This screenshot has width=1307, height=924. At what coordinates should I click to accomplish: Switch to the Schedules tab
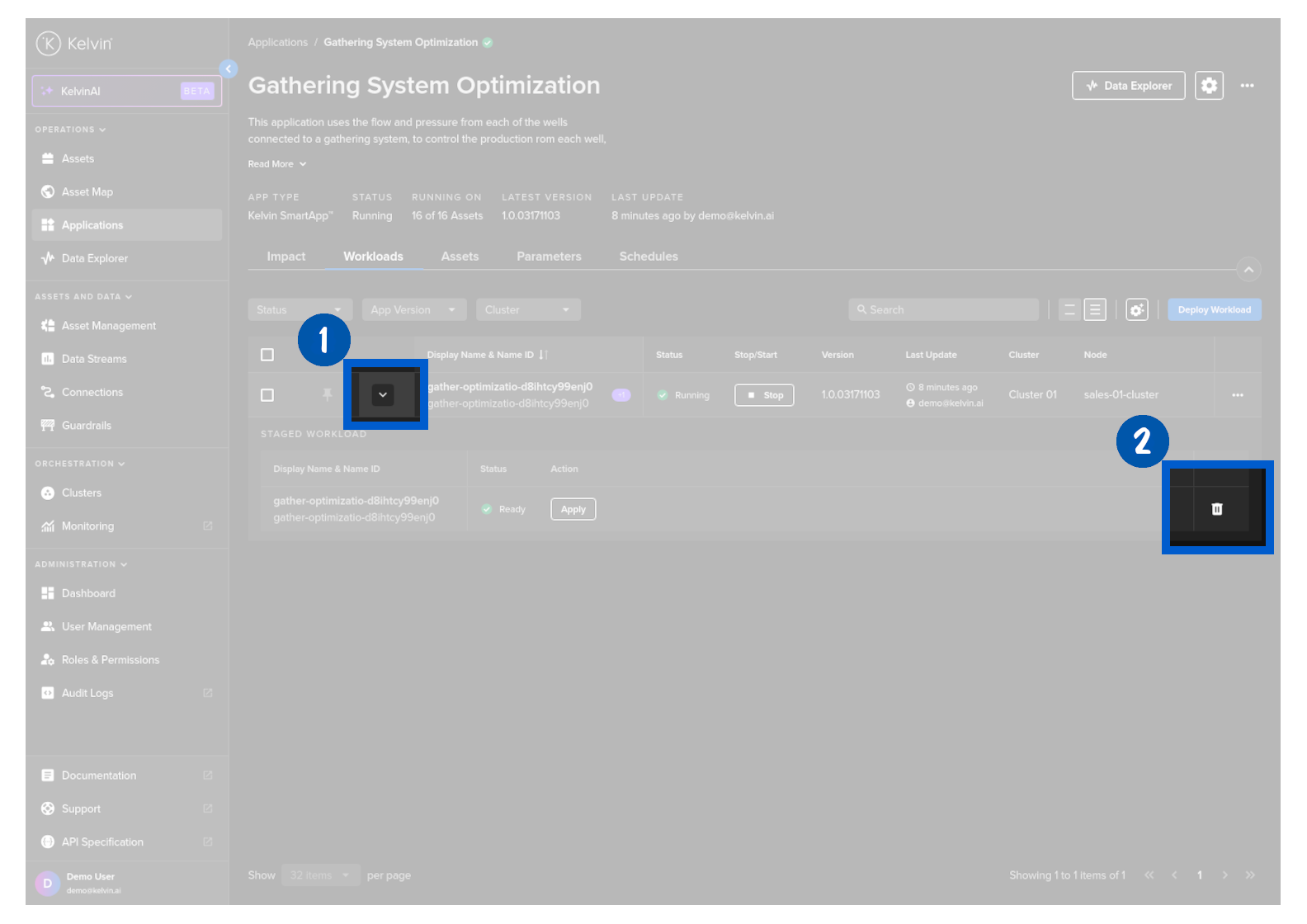[649, 257]
